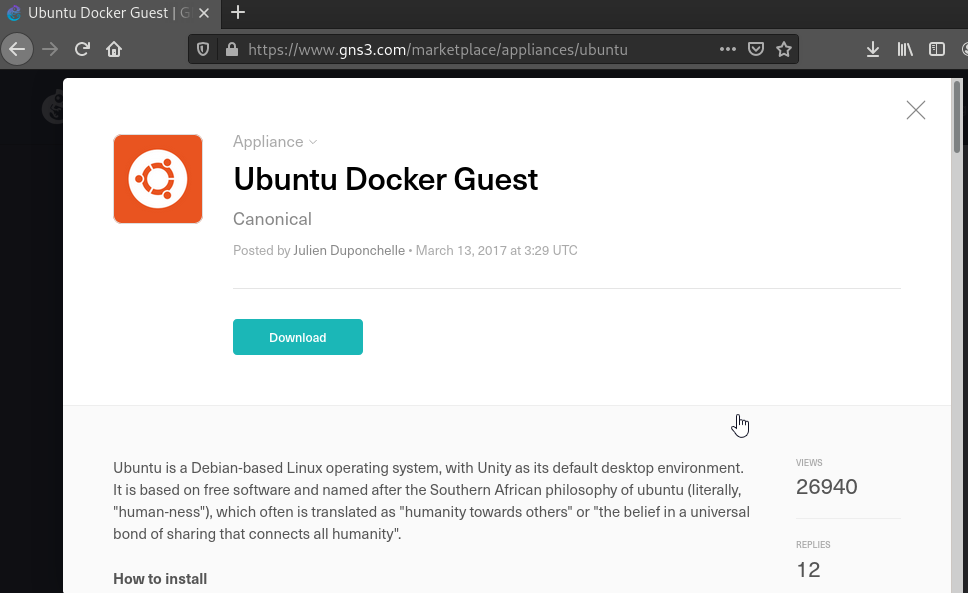
Task: Click the Ubuntu logo thumbnail
Action: tap(158, 179)
